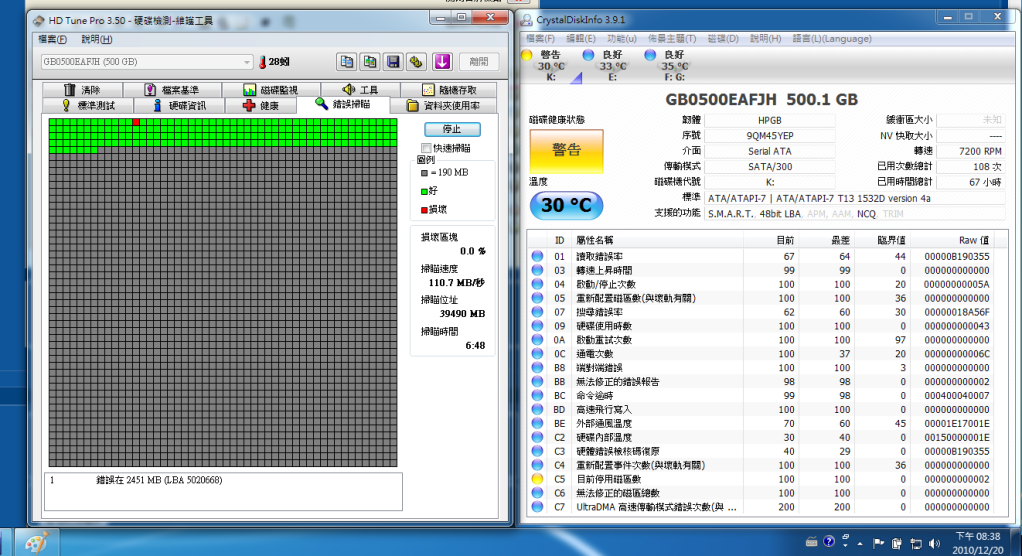Select the 錯誤掃瞄 tab
Viewport: 1022px width, 556px height.
(x=343, y=104)
